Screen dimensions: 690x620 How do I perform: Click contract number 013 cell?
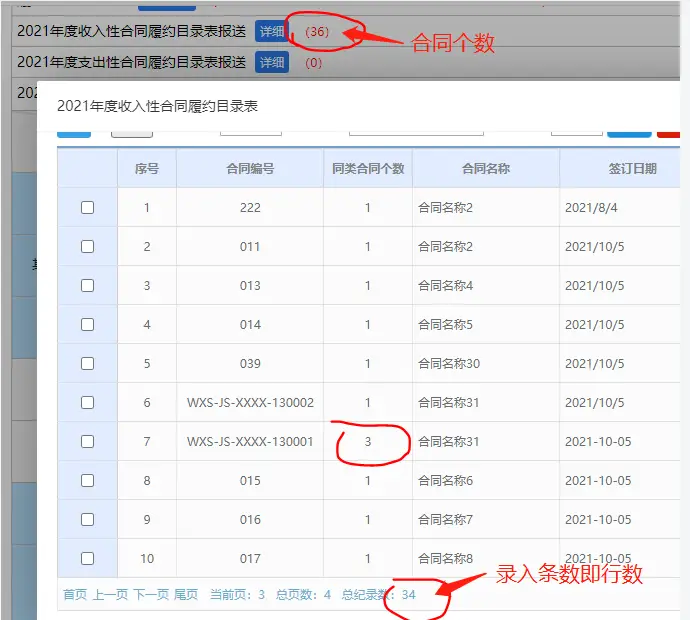click(x=250, y=286)
